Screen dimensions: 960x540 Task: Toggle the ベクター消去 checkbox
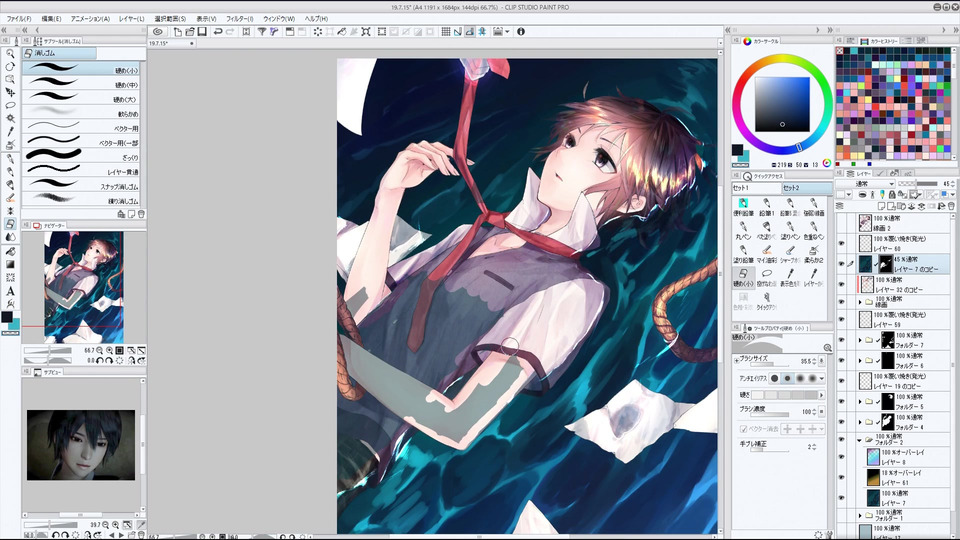743,429
